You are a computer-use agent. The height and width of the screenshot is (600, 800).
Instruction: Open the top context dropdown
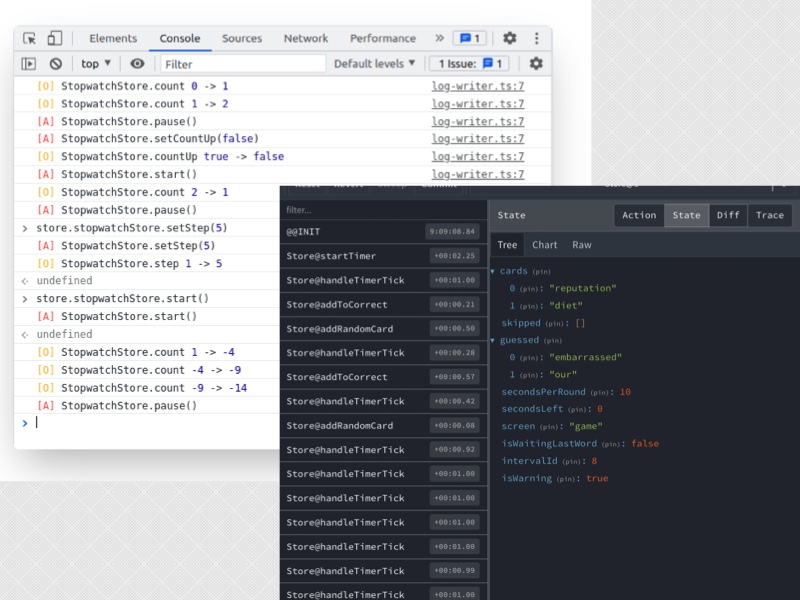tap(96, 64)
